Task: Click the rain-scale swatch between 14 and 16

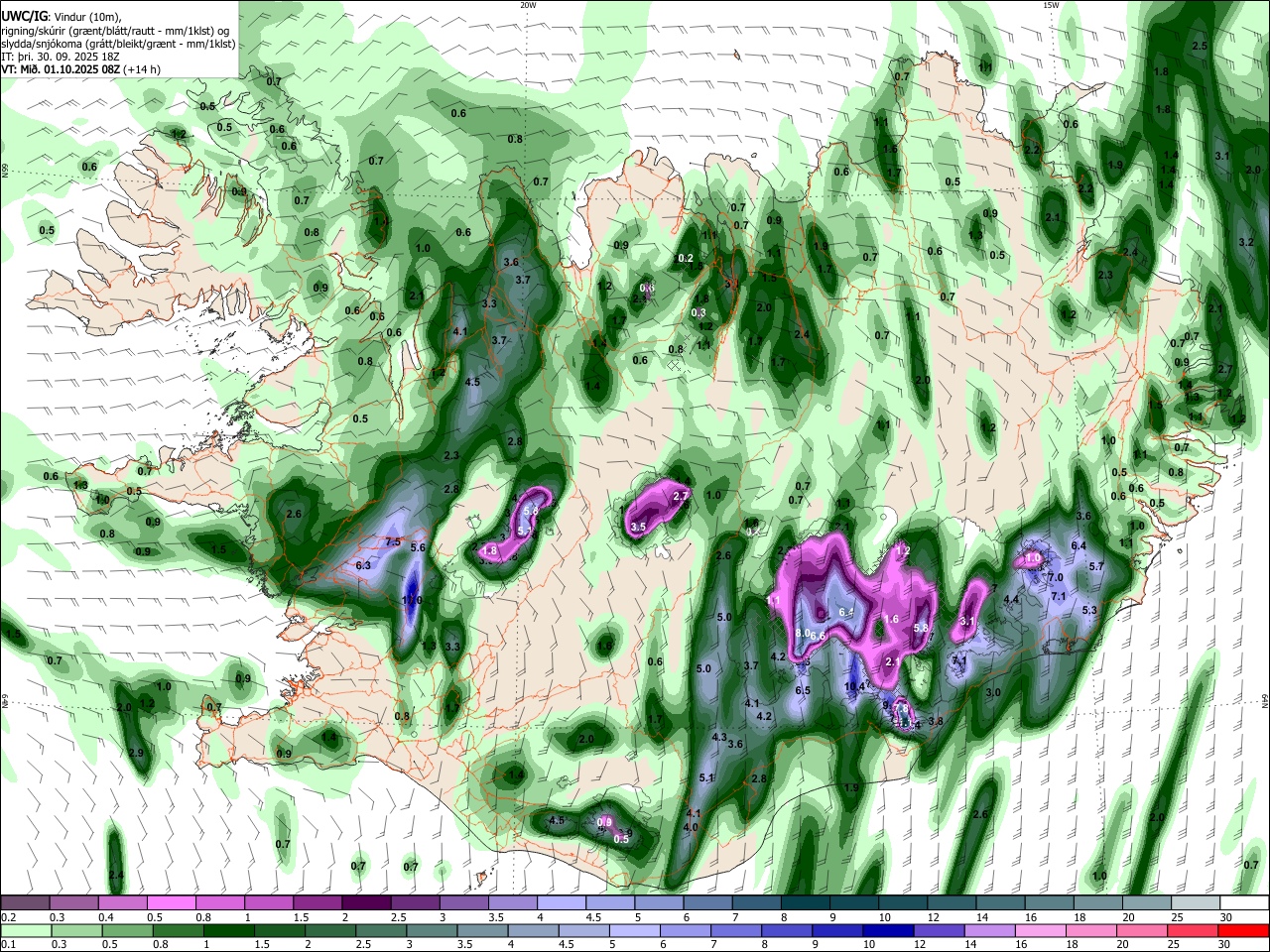Action: click(990, 930)
